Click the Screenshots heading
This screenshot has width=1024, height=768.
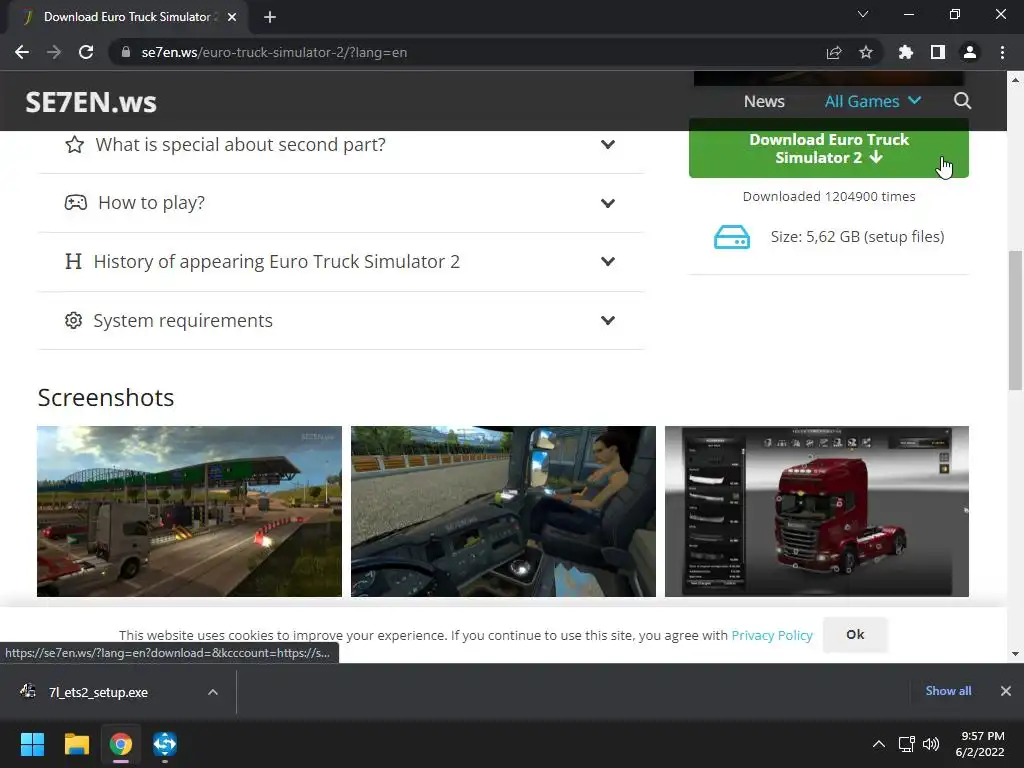coord(106,398)
